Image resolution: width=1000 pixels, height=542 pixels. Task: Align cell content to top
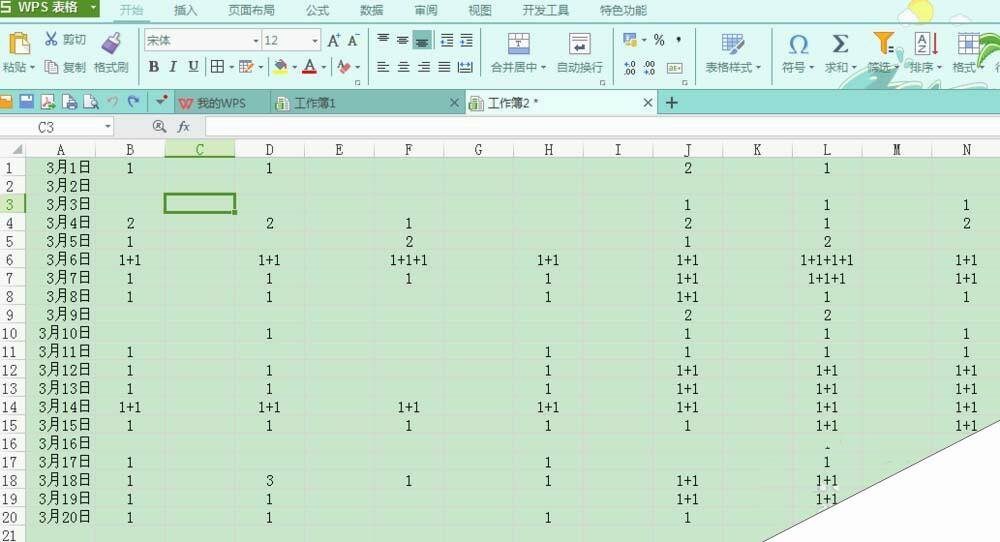click(x=383, y=40)
